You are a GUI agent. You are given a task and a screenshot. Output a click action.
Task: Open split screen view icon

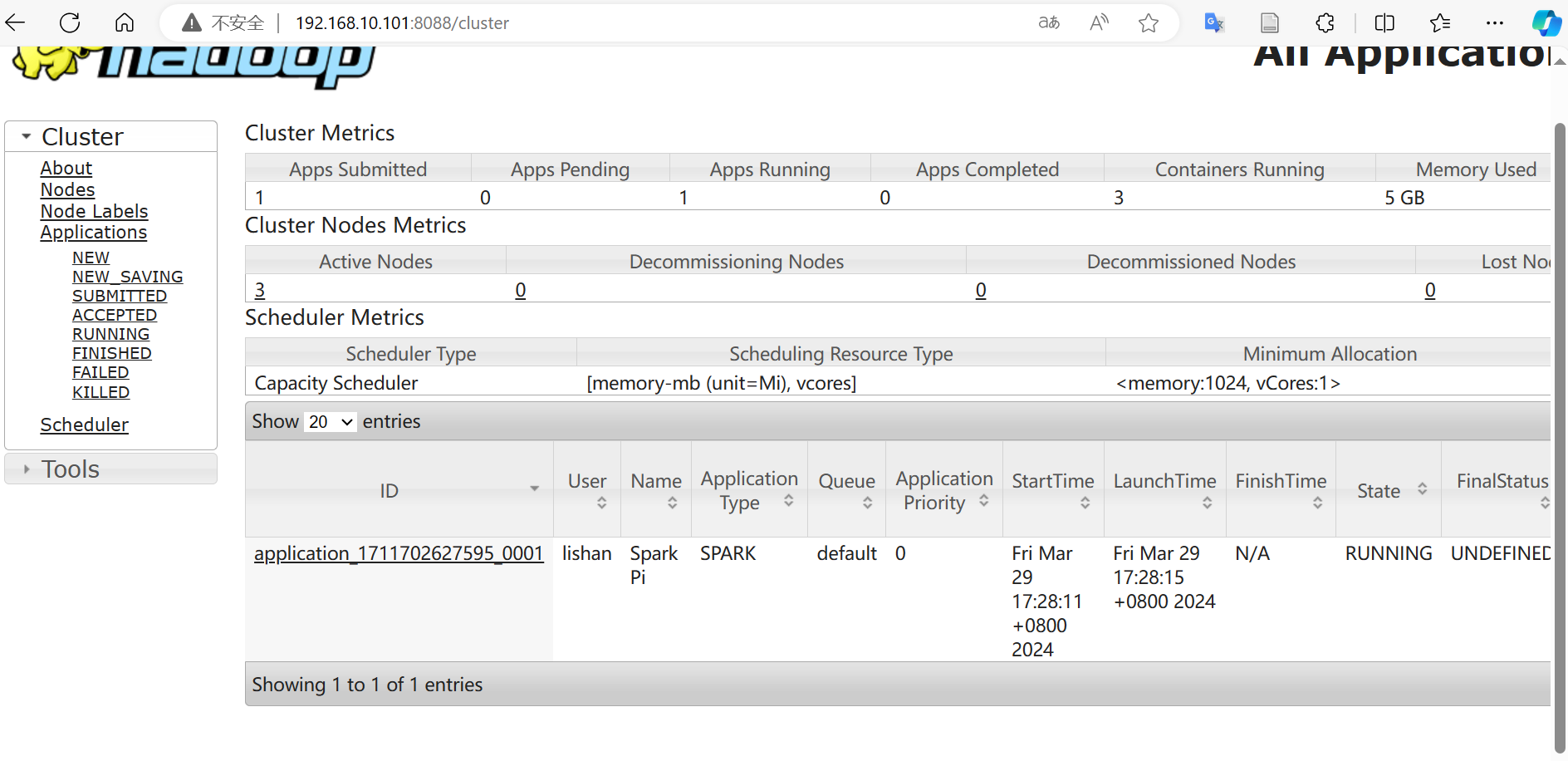[1384, 22]
